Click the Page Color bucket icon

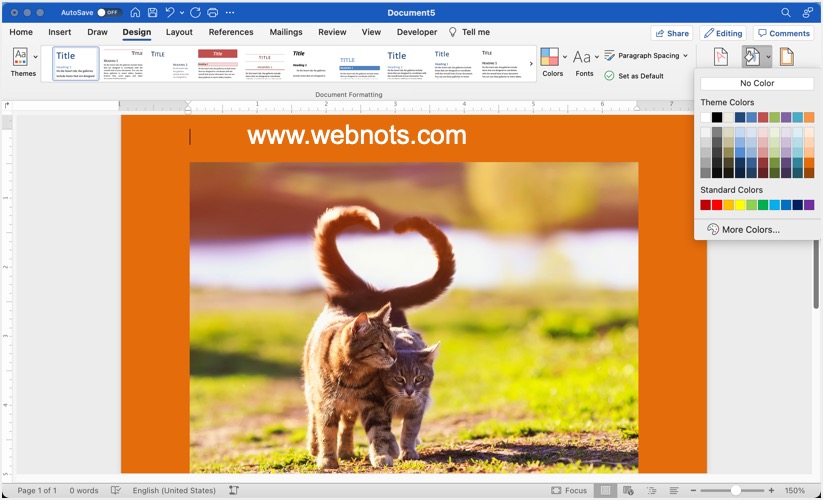[x=751, y=58]
